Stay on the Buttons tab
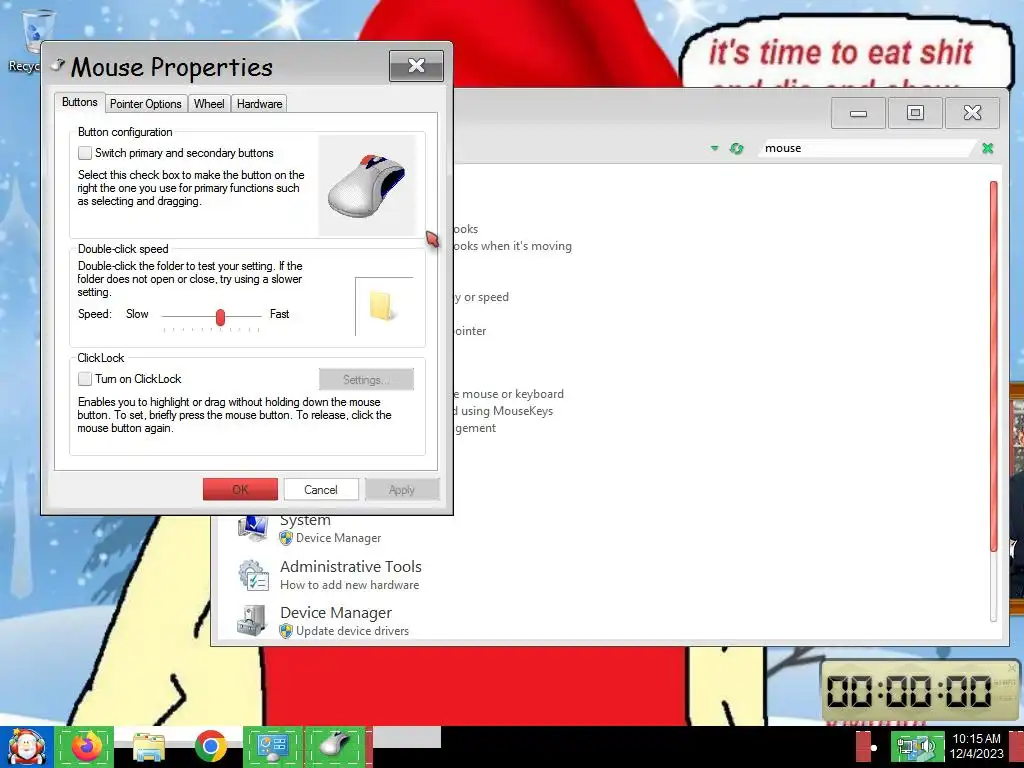This screenshot has height=768, width=1024. coord(80,102)
